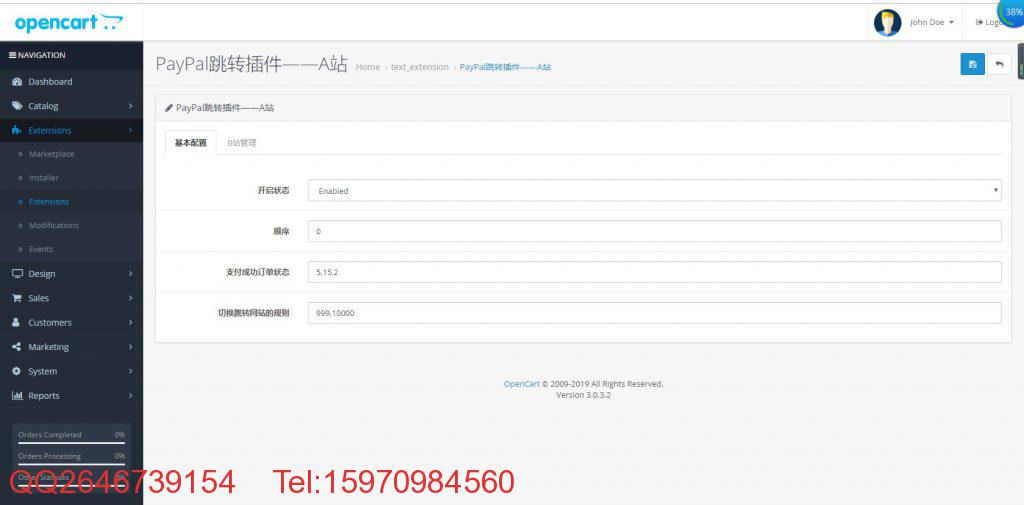Open the Extensions submenu item
1024x505 pixels.
click(49, 201)
